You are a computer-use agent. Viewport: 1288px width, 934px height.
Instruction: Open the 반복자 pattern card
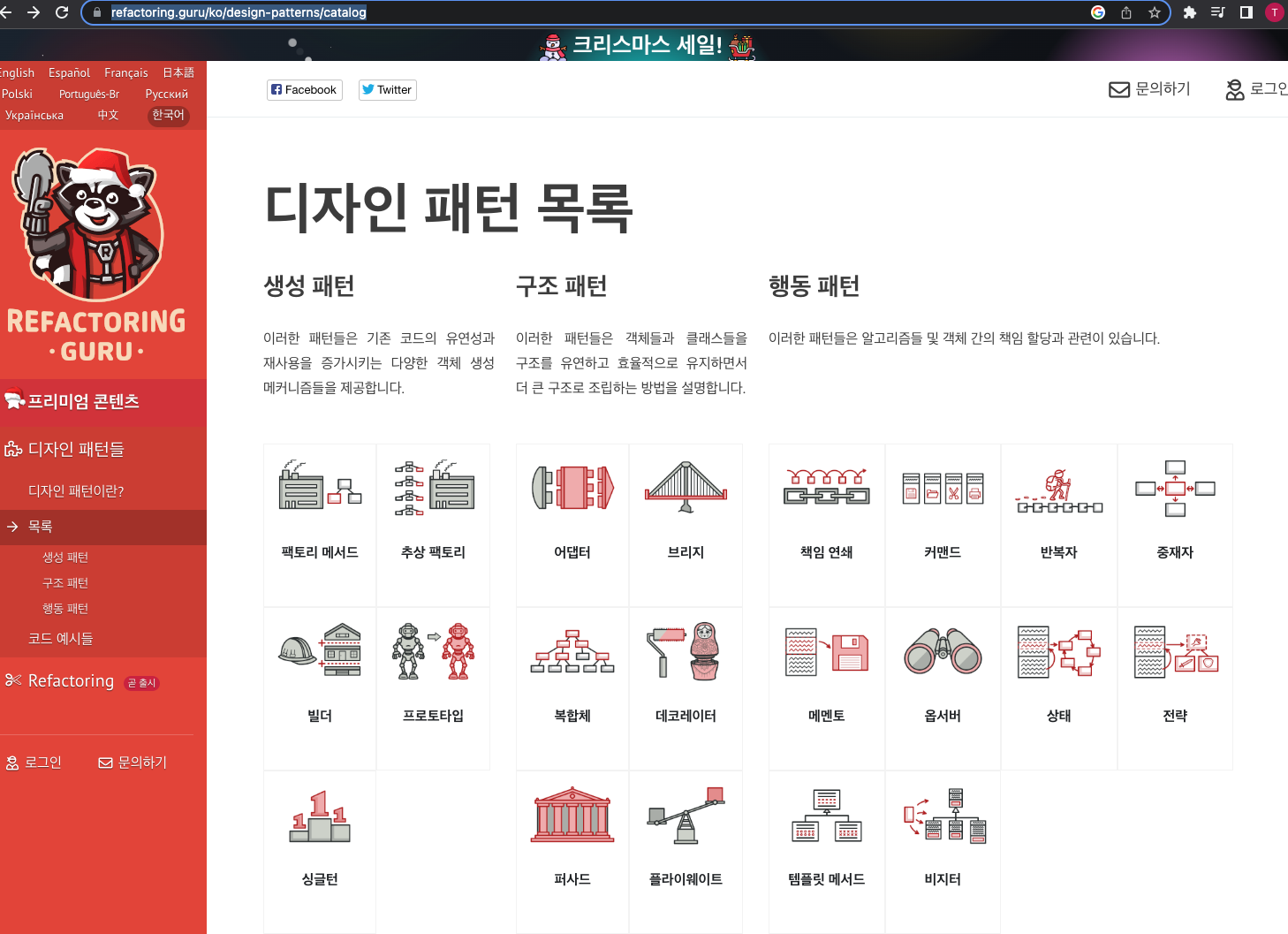pos(1058,525)
